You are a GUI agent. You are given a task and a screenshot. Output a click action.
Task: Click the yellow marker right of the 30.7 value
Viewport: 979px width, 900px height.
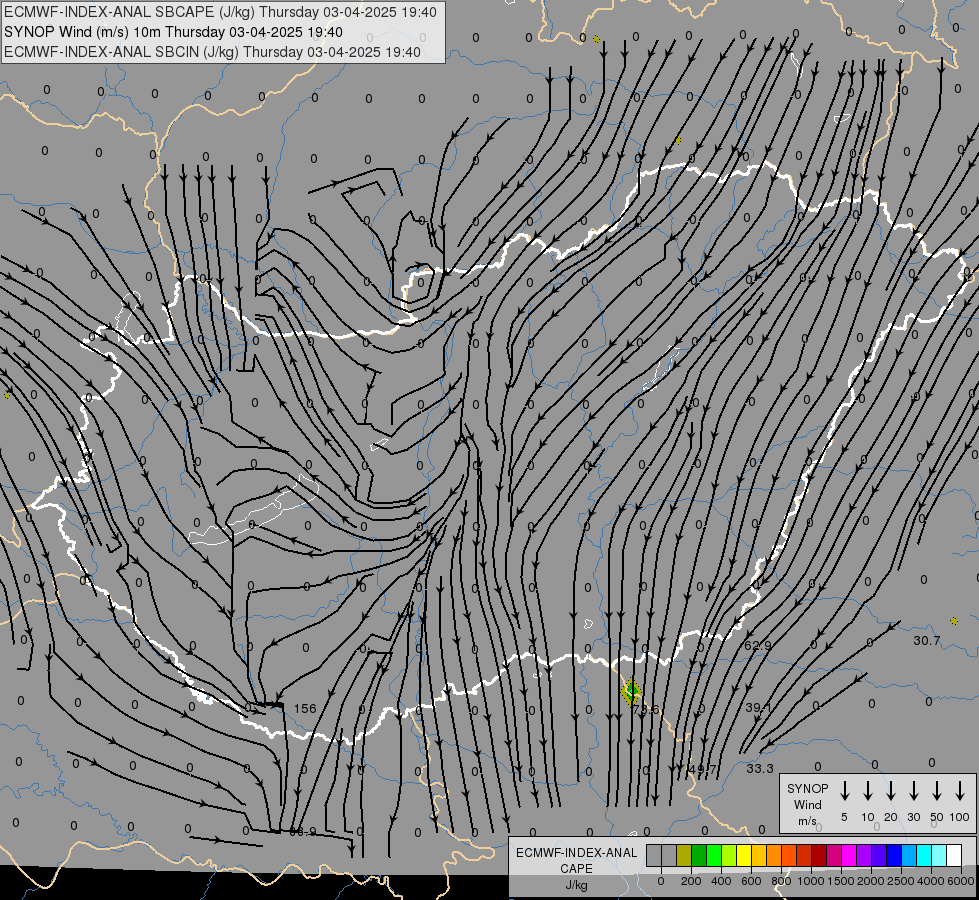(x=954, y=621)
